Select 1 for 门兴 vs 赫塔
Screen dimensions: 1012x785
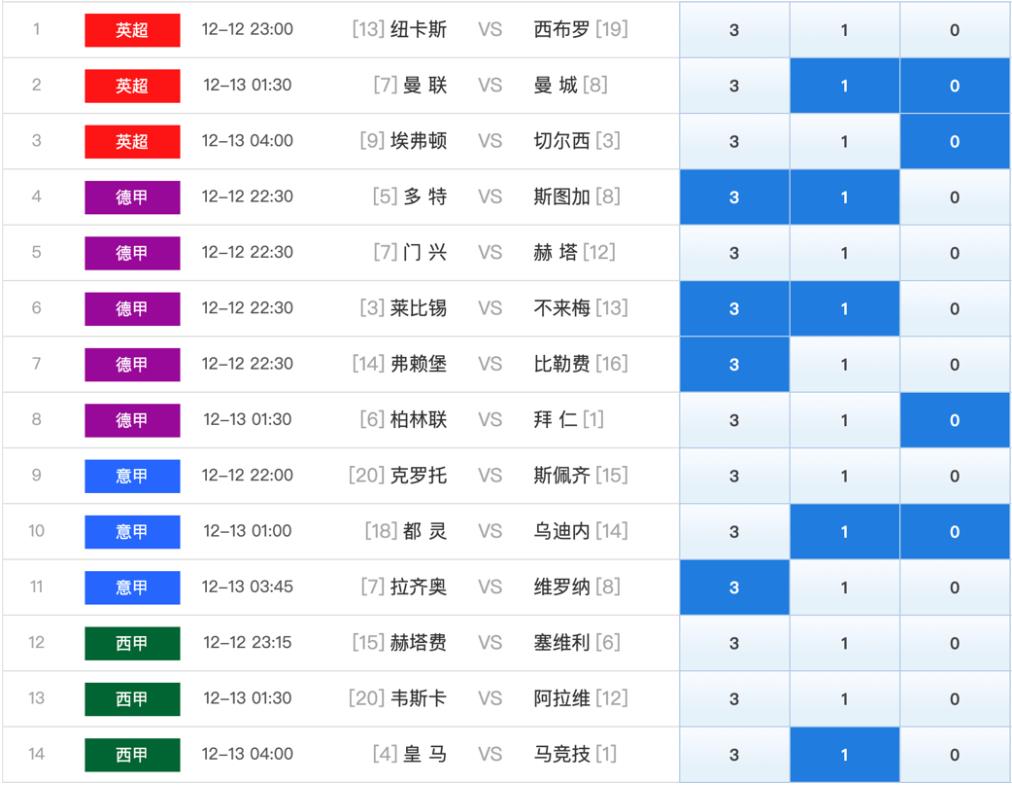click(845, 253)
